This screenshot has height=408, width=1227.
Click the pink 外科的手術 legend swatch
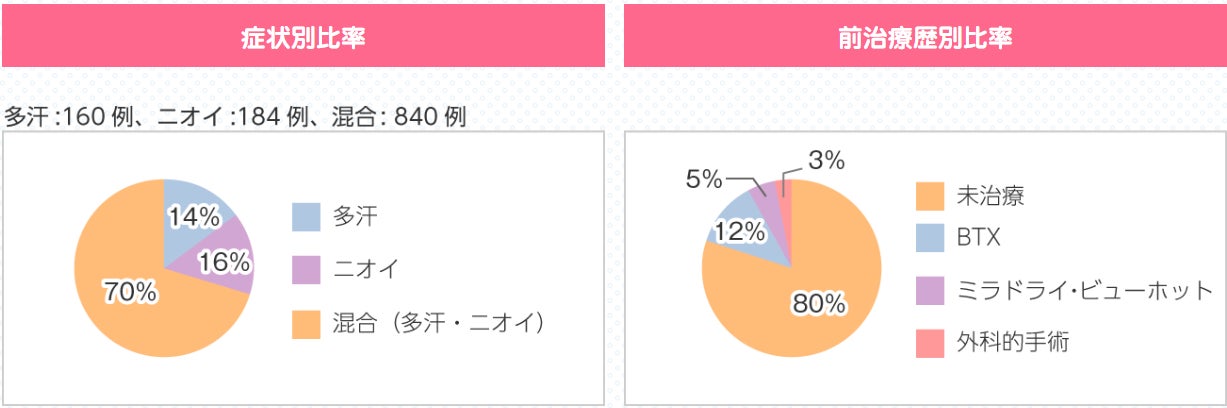(930, 344)
